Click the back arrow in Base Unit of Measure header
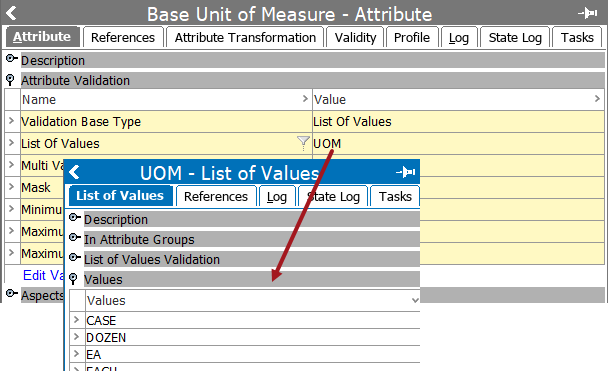This screenshot has height=371, width=608. [11, 13]
